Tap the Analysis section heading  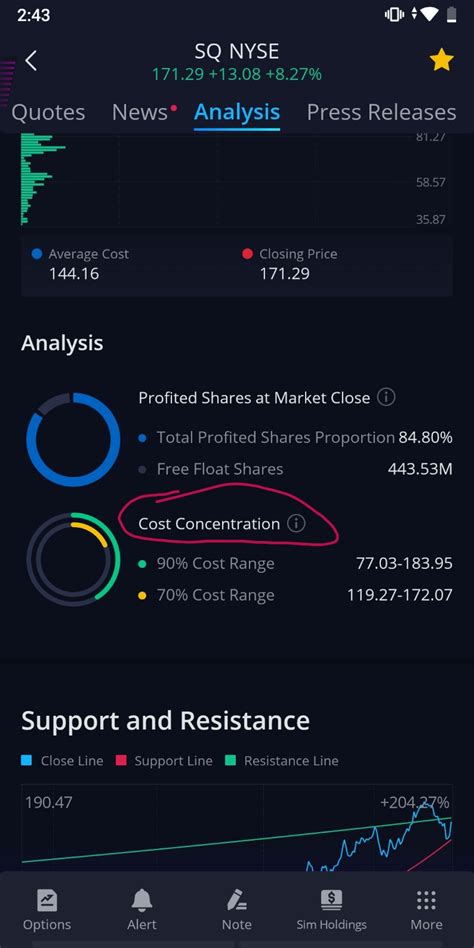click(x=62, y=343)
